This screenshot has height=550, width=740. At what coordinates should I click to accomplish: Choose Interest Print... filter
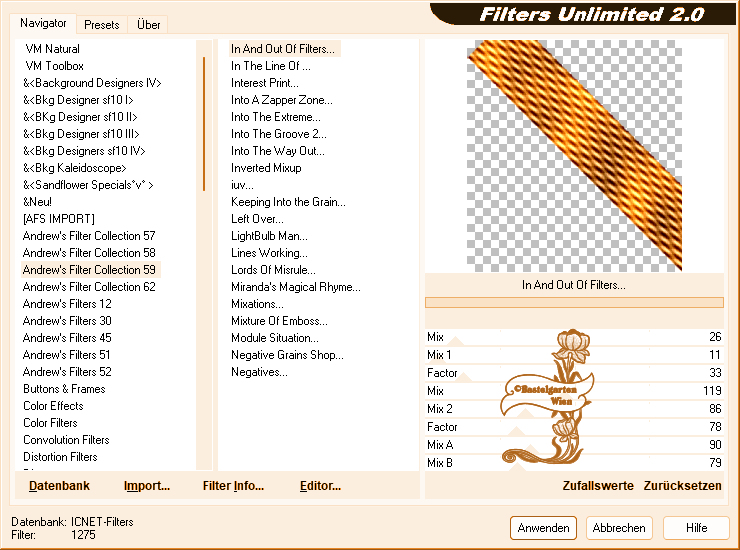coord(265,83)
